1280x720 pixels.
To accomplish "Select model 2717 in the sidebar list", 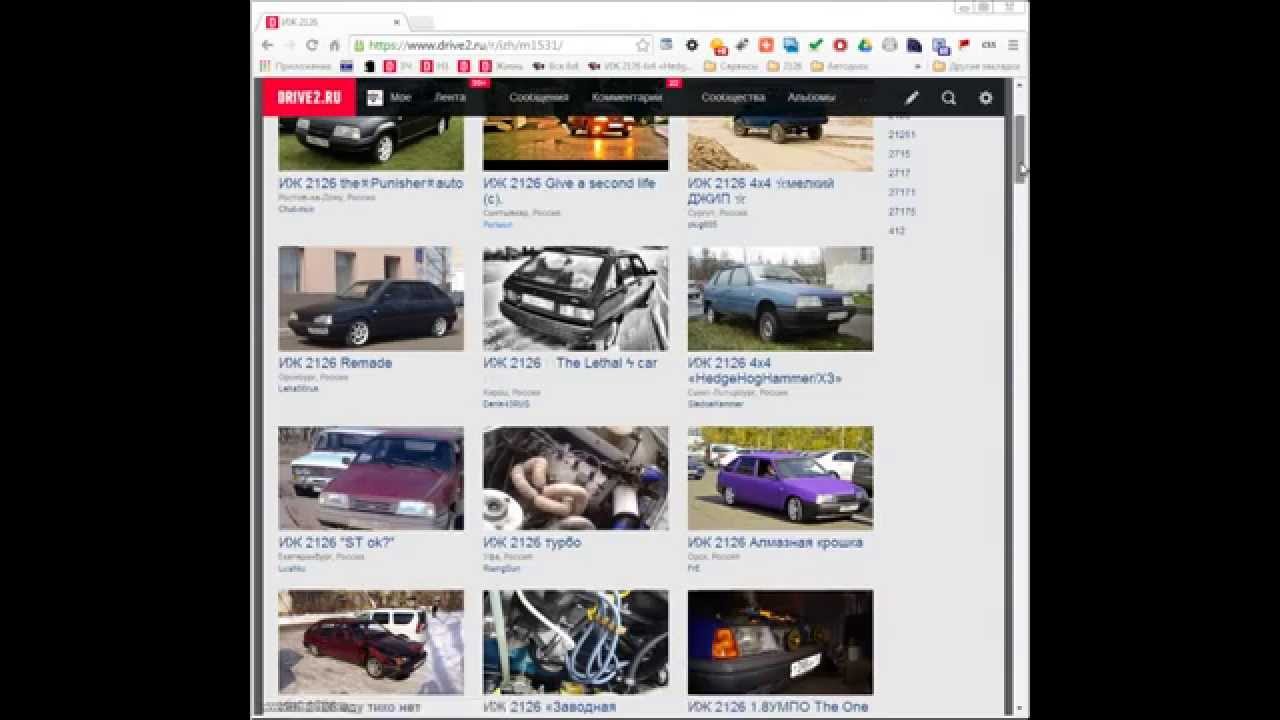I will [x=899, y=173].
